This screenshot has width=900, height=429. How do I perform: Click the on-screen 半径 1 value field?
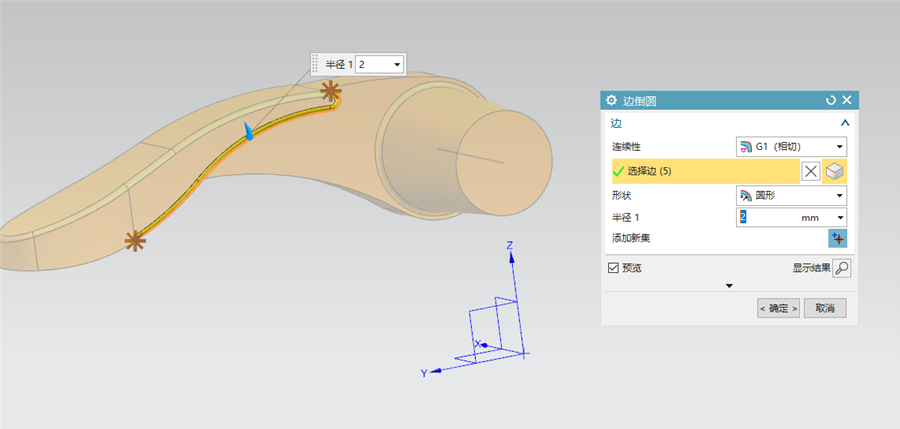pos(373,65)
